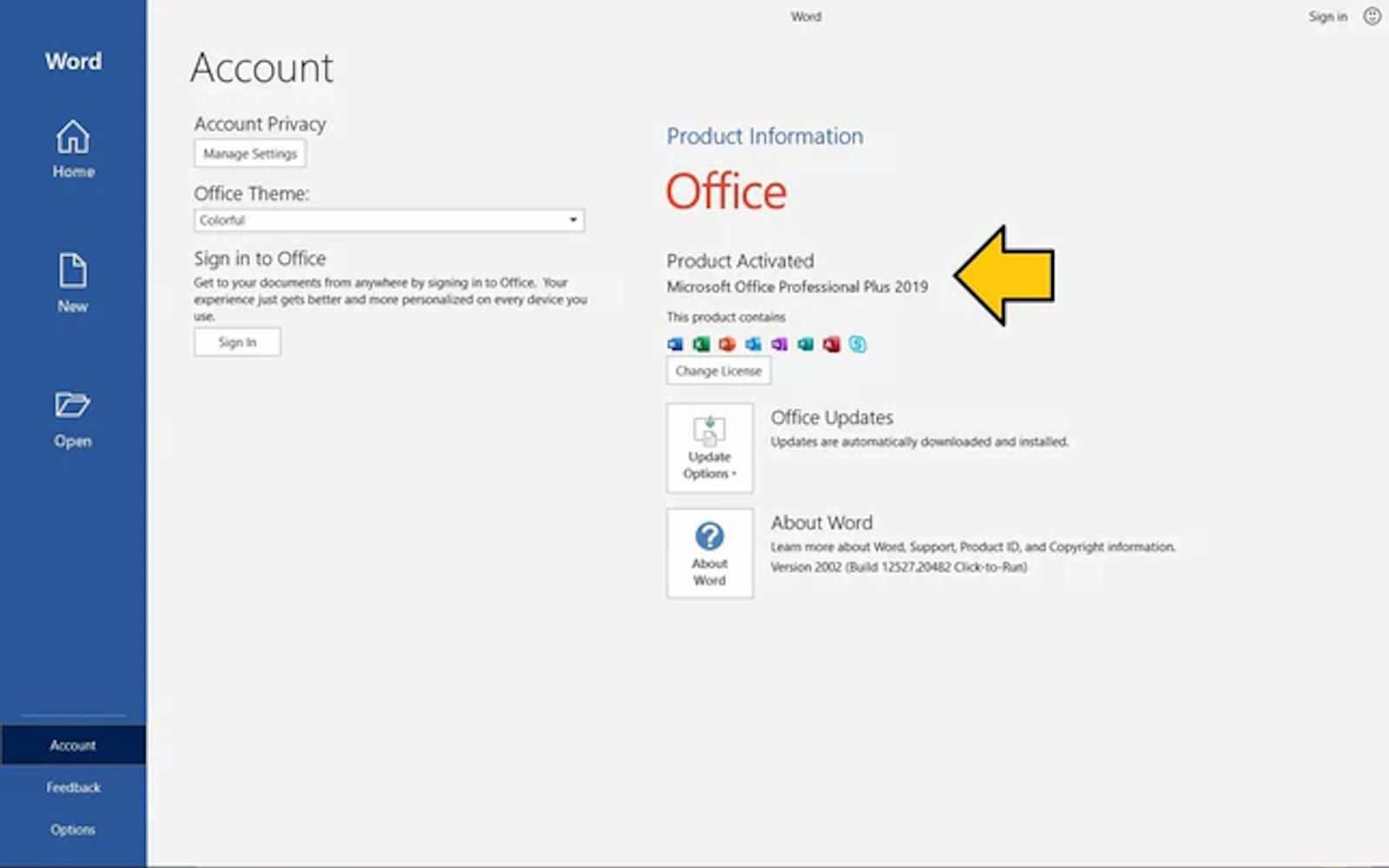Click the 'Office Updates' heading
This screenshot has width=1389, height=868.
click(x=832, y=418)
